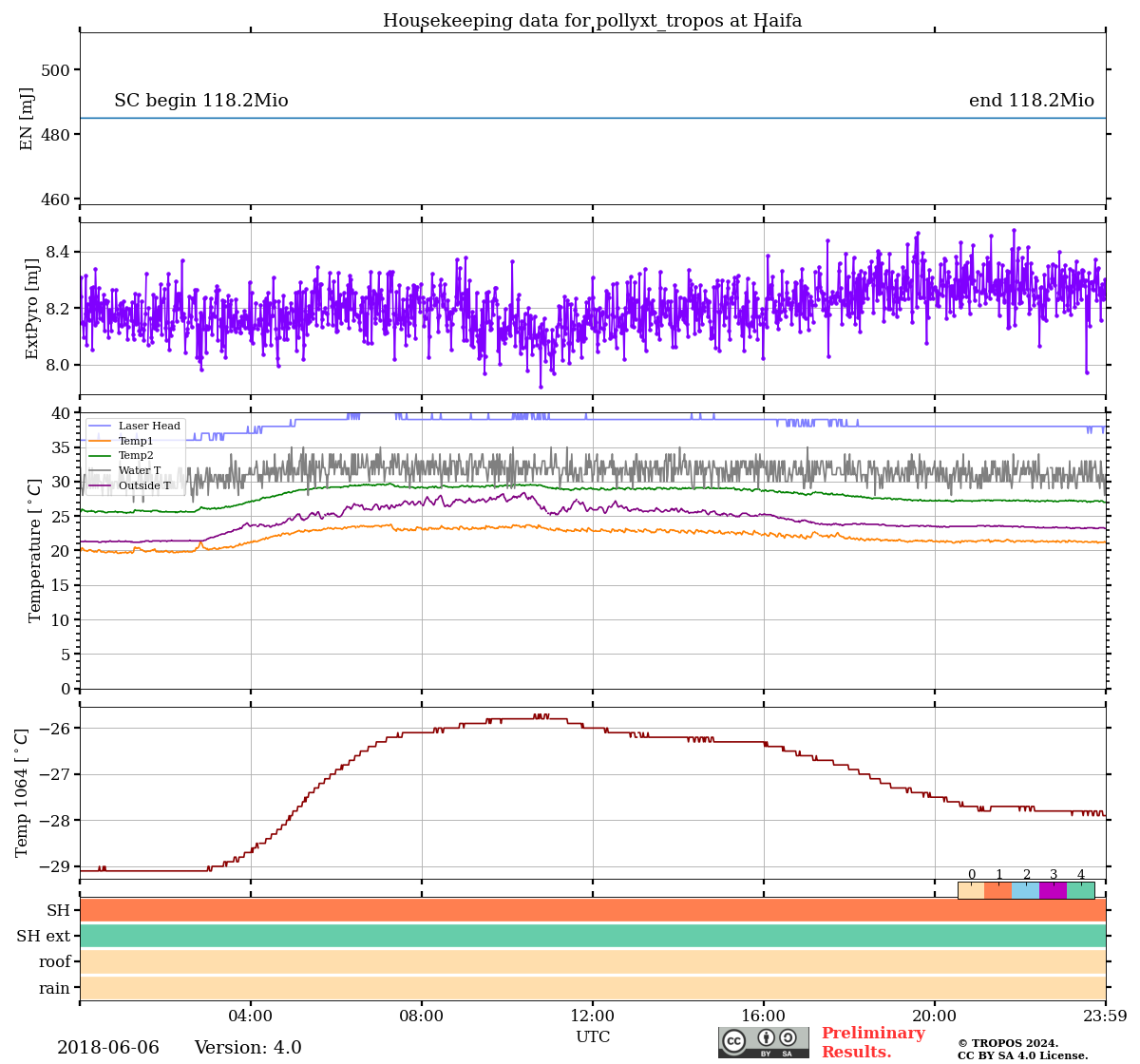Screen dimensions: 1140x1064
Task: Click the 'Temperature [°C]' axis label
Action: 36,550
